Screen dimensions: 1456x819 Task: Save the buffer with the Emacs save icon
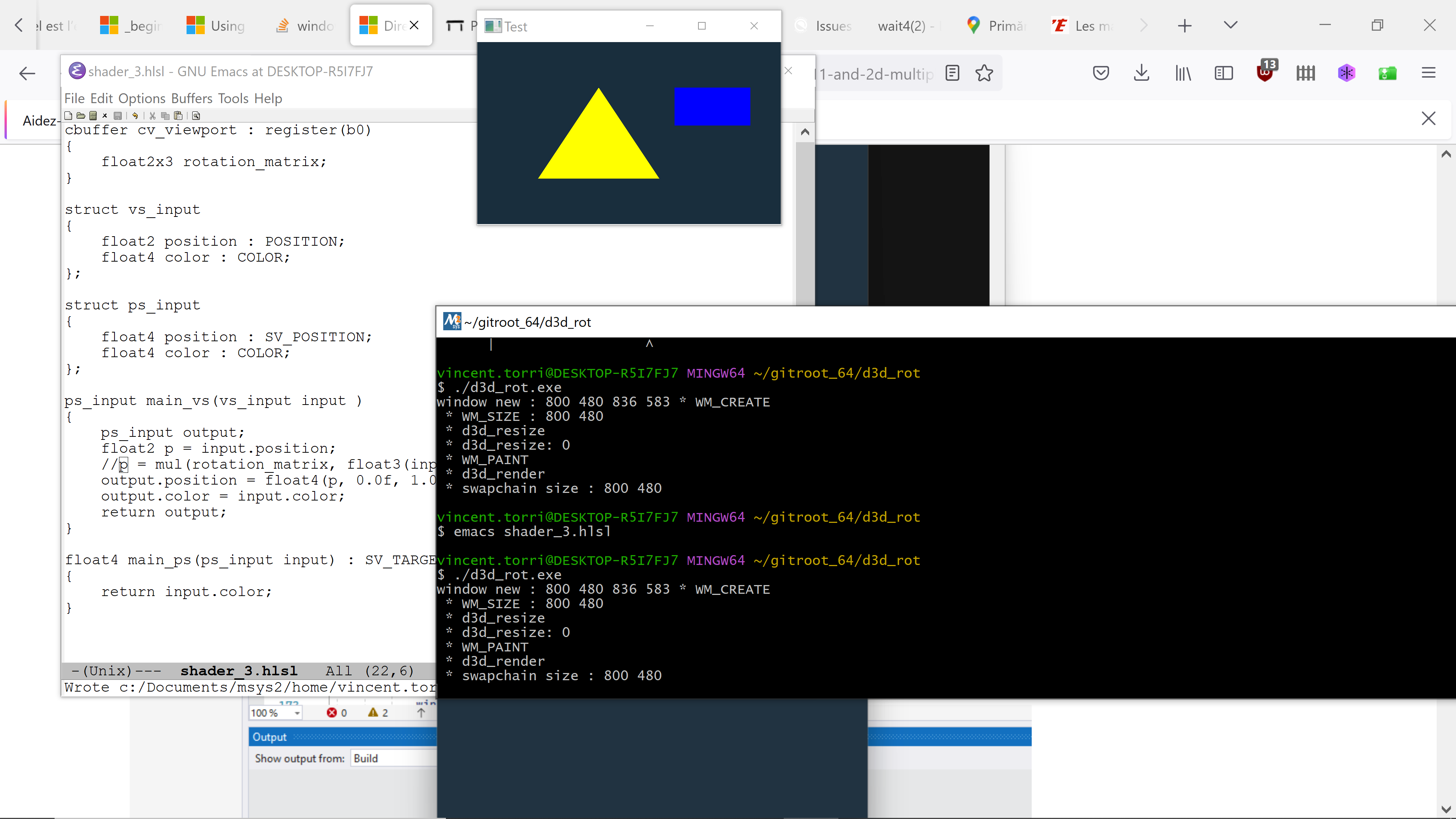(118, 116)
